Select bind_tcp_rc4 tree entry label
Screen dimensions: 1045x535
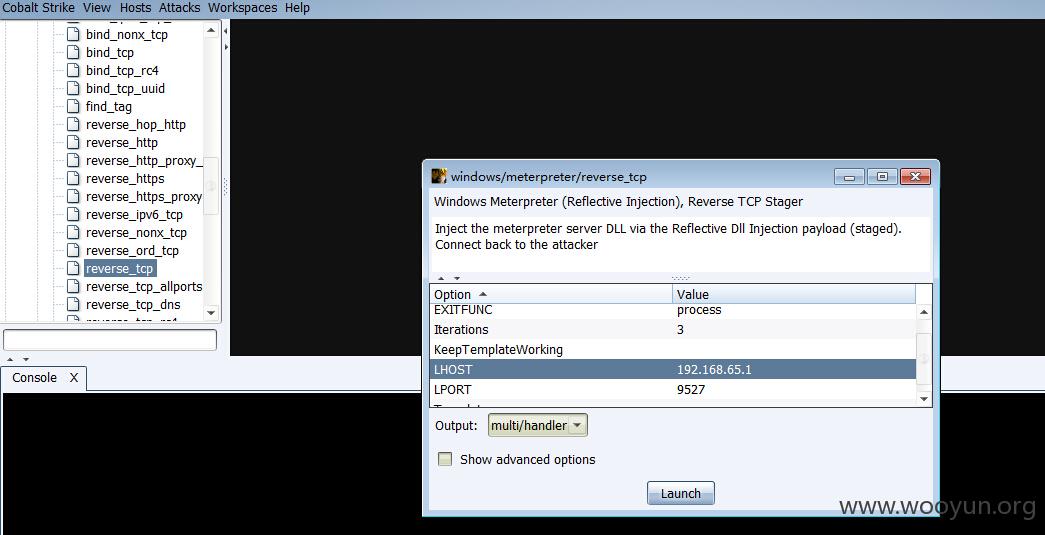(122, 71)
